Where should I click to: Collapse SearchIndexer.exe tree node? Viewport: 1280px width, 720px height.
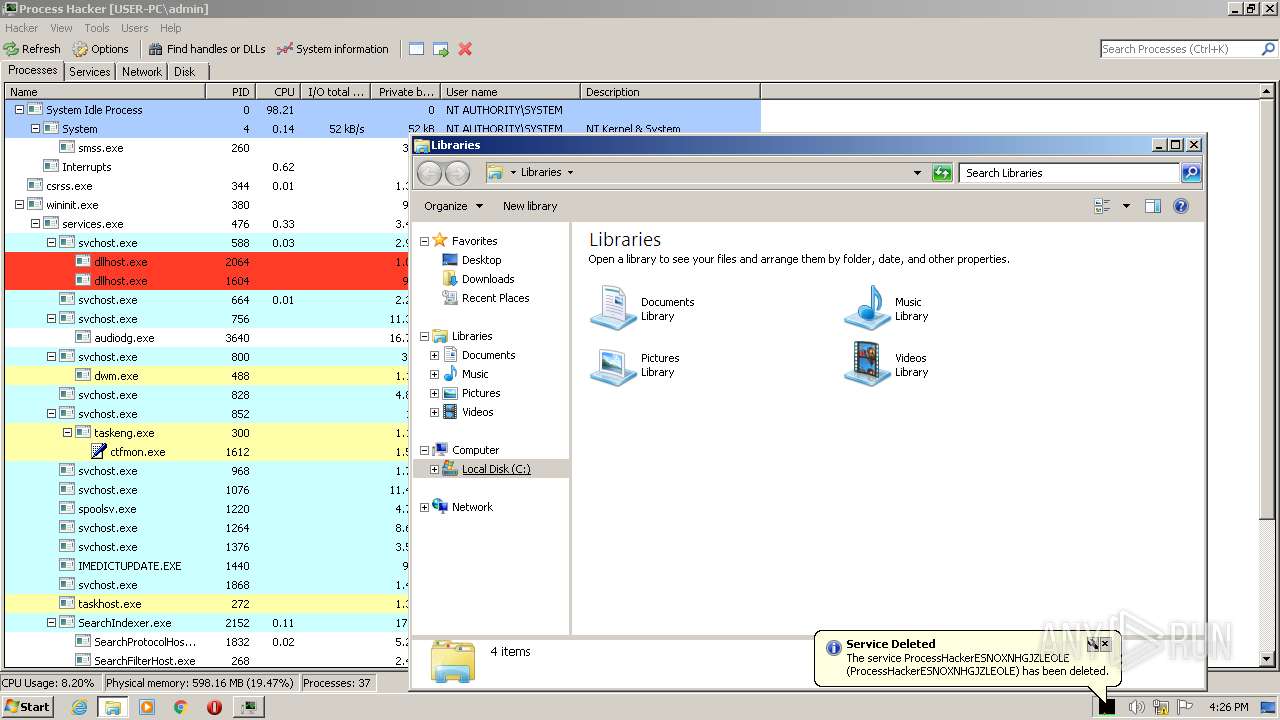pyautogui.click(x=52, y=623)
